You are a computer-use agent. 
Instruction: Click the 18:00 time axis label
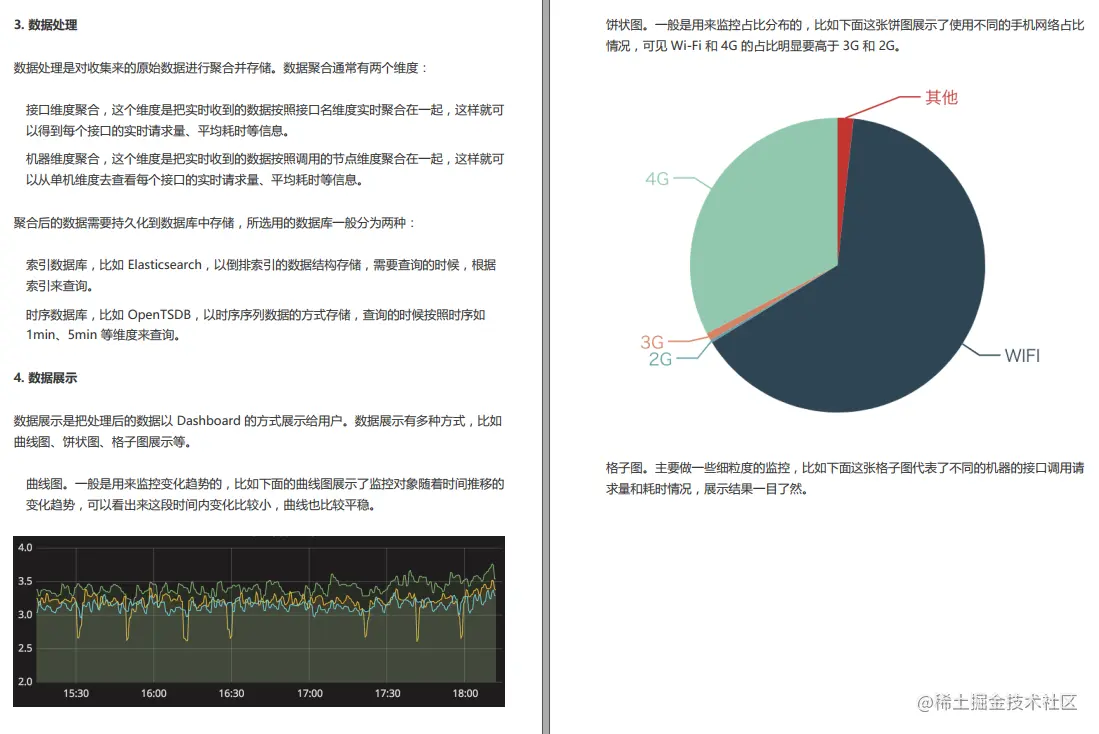pos(465,693)
